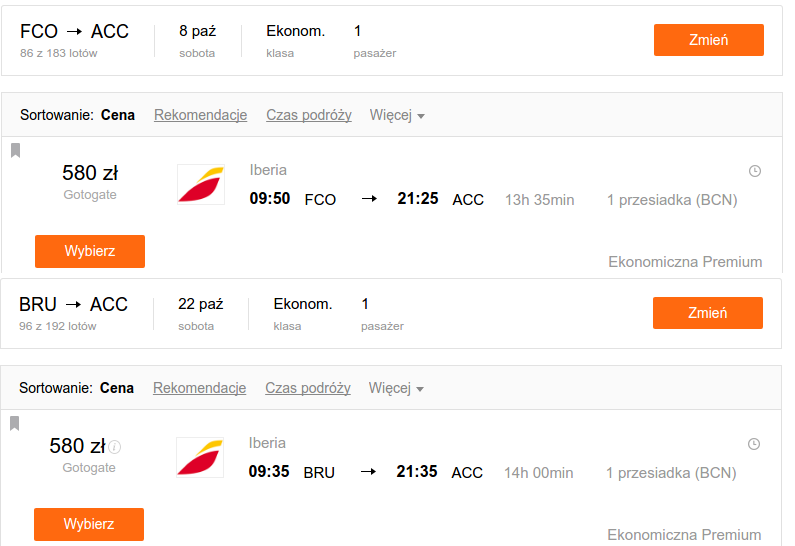The image size is (795, 546).
Task: Click info icon next to second 580 zł price
Action: coord(115,447)
